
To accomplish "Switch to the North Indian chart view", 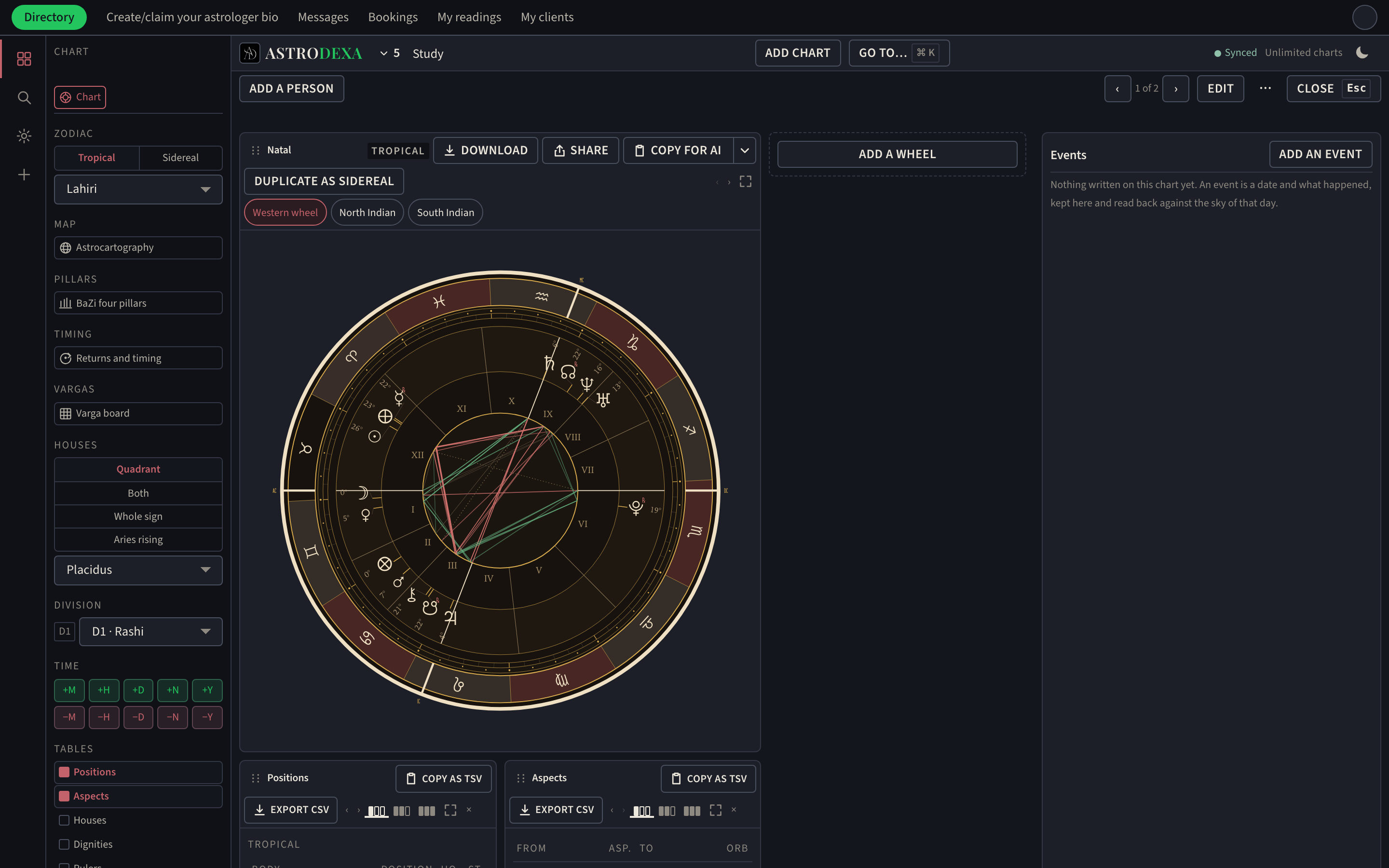I will click(368, 212).
